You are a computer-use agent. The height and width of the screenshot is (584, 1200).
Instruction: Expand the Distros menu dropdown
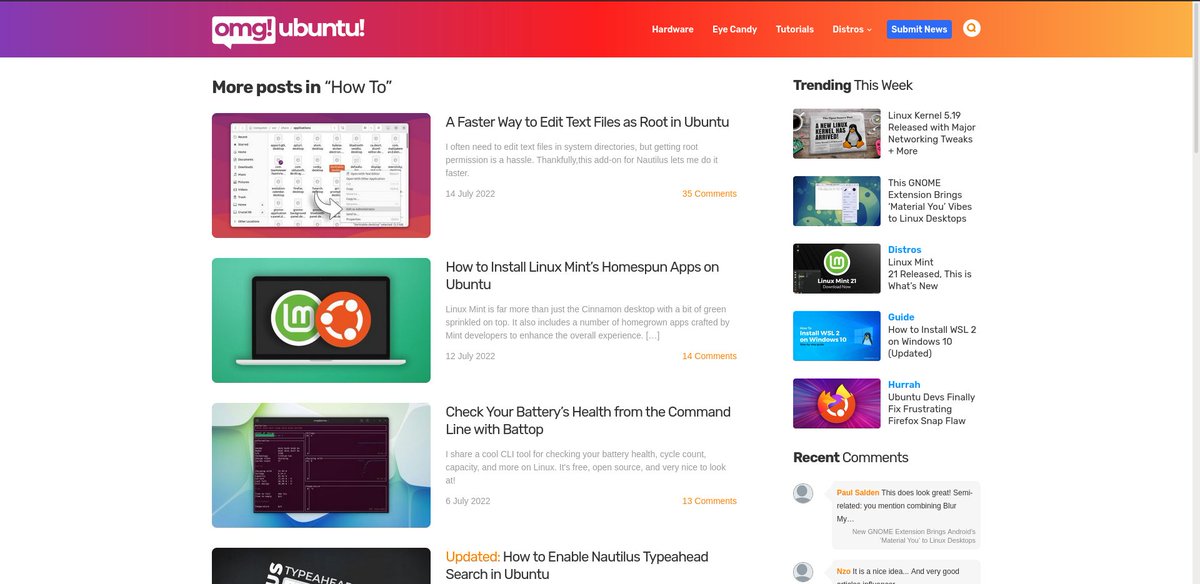click(852, 29)
